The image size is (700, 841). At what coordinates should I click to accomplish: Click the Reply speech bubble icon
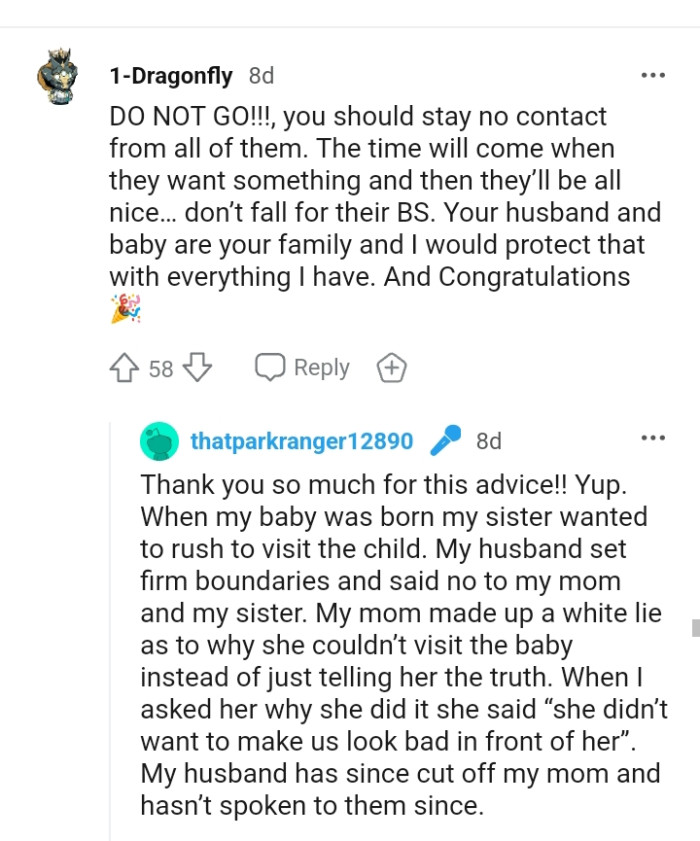click(270, 367)
